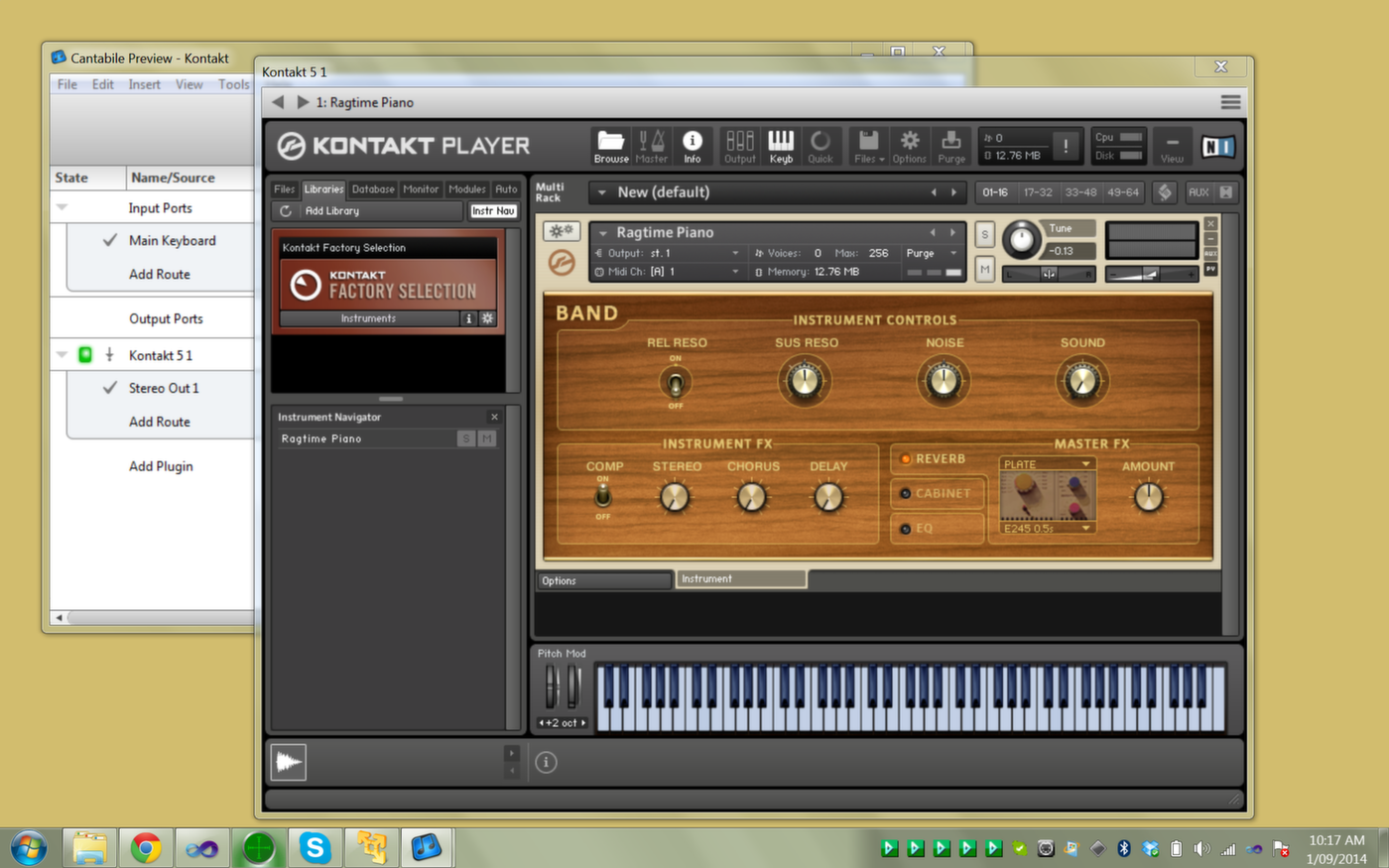
Task: Collapse the Input Ports section in Cantabile
Action: coord(62,207)
